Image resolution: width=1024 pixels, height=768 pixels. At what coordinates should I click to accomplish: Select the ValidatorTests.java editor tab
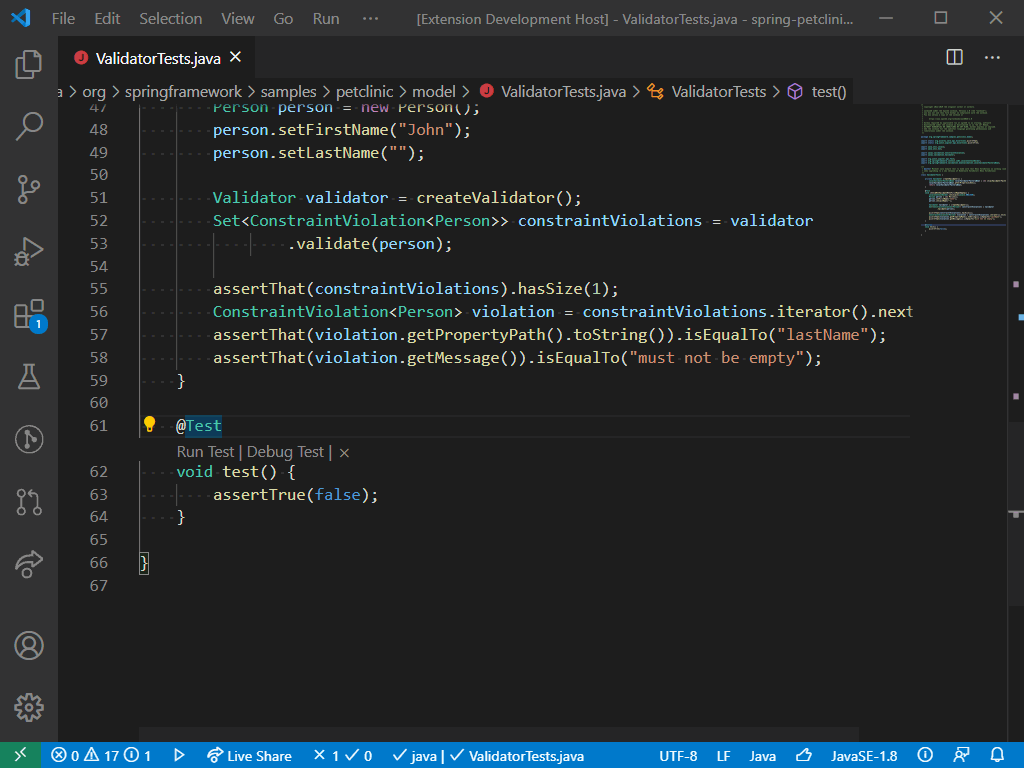tap(157, 58)
